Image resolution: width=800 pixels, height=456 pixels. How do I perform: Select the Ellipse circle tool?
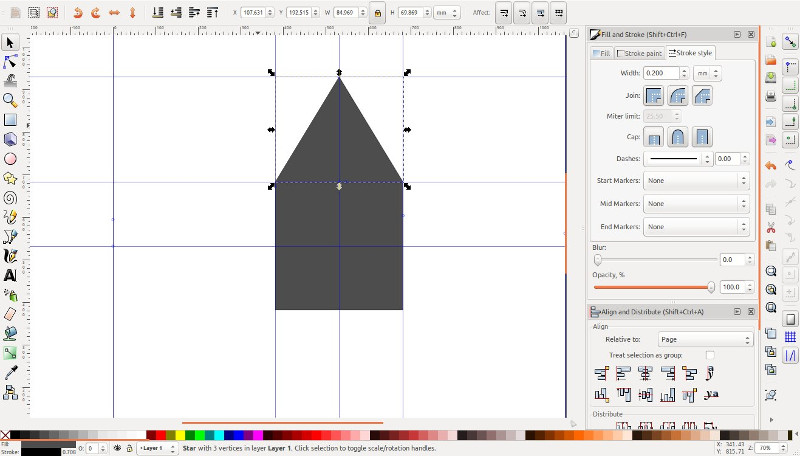[x=10, y=159]
